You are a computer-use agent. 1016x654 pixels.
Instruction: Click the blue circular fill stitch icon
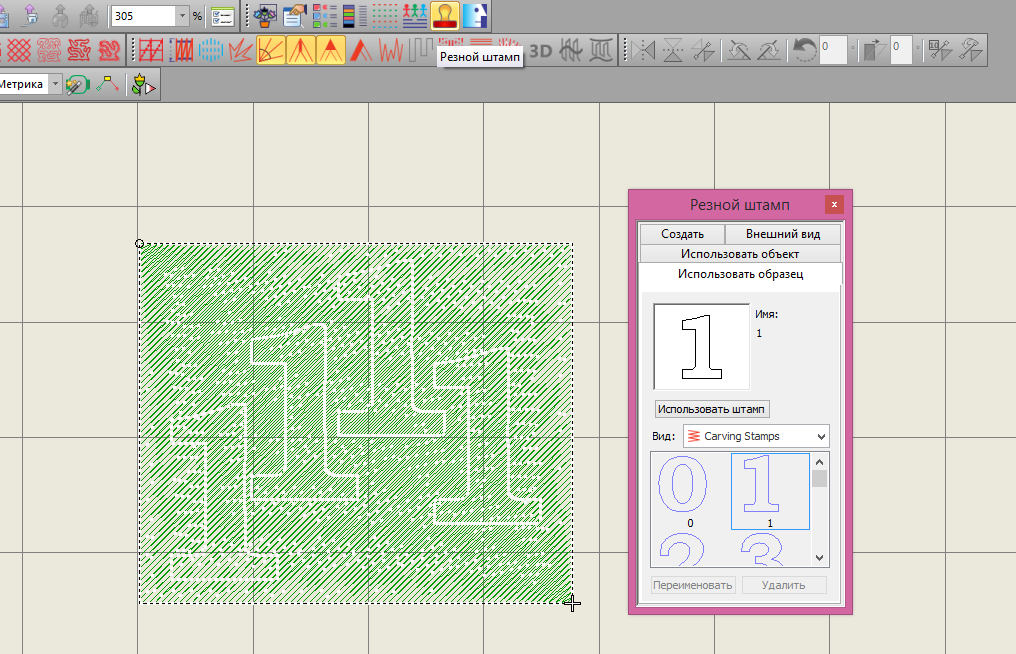[x=210, y=49]
